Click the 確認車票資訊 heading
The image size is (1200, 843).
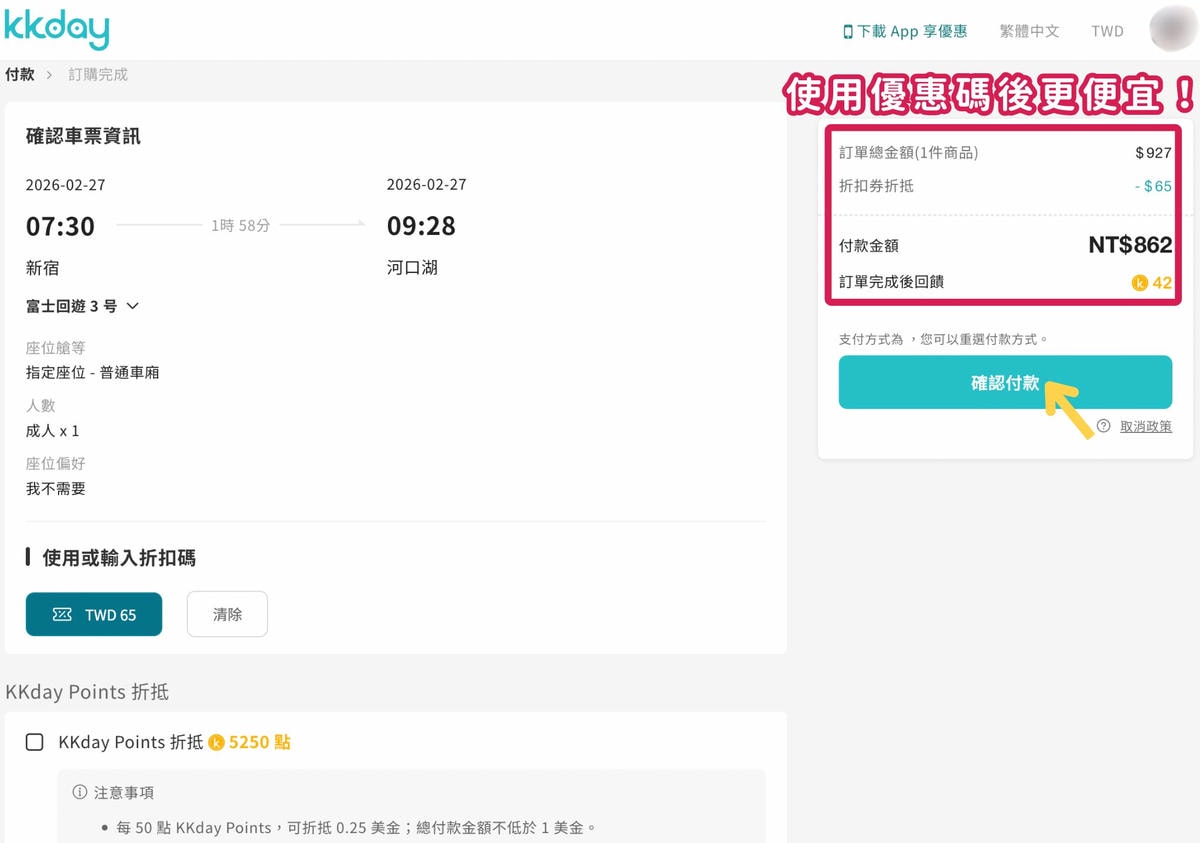tap(83, 136)
